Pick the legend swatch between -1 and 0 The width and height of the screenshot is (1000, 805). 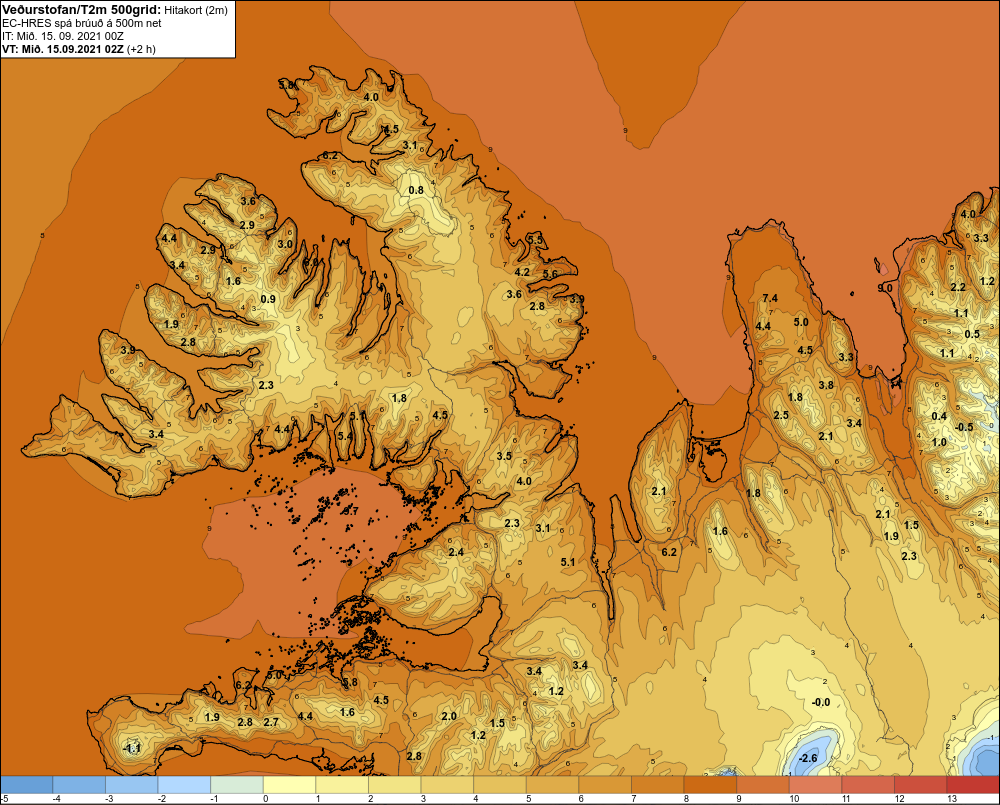coord(237,785)
